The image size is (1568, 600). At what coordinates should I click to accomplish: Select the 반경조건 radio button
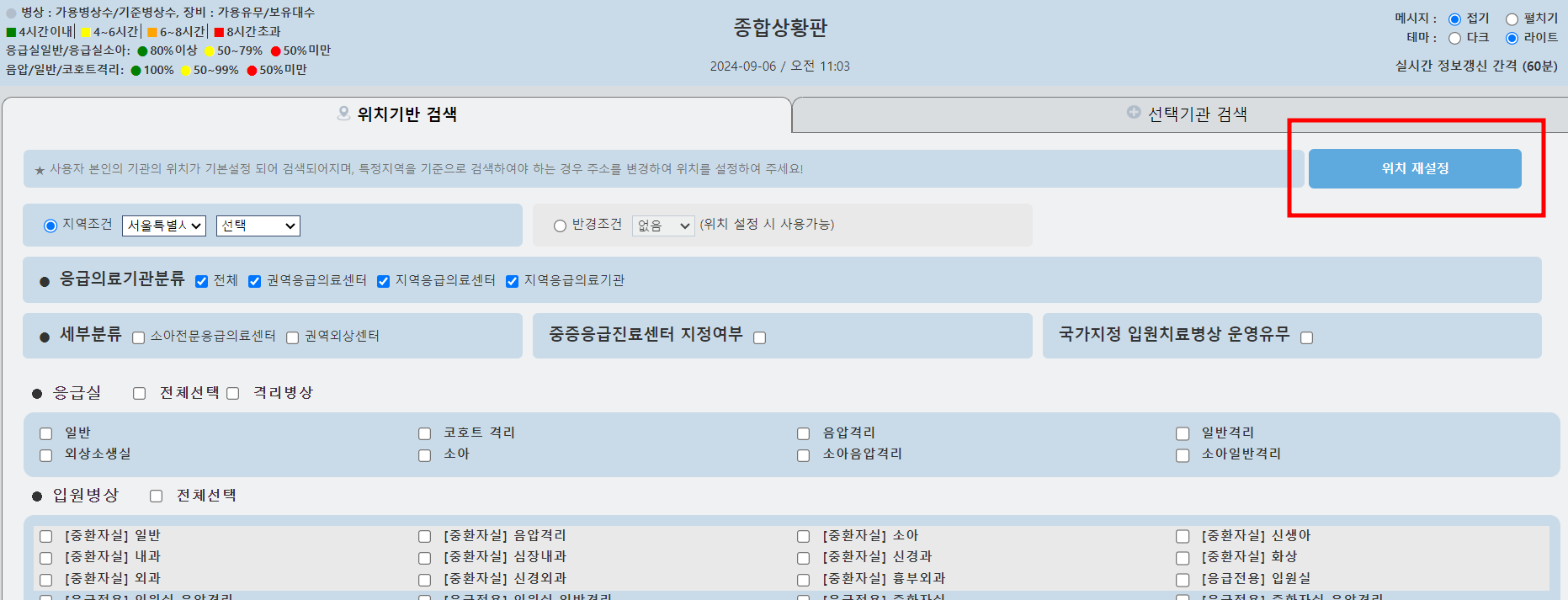pos(560,226)
